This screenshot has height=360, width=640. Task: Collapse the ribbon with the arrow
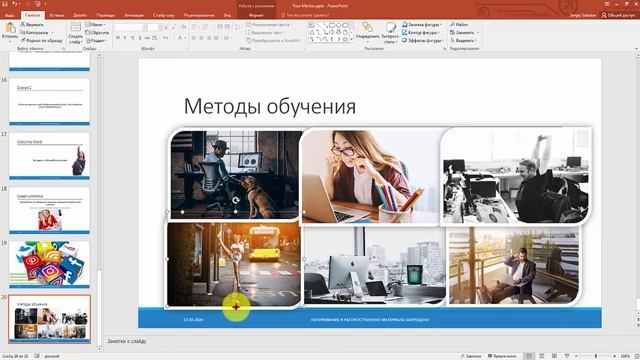(636, 49)
